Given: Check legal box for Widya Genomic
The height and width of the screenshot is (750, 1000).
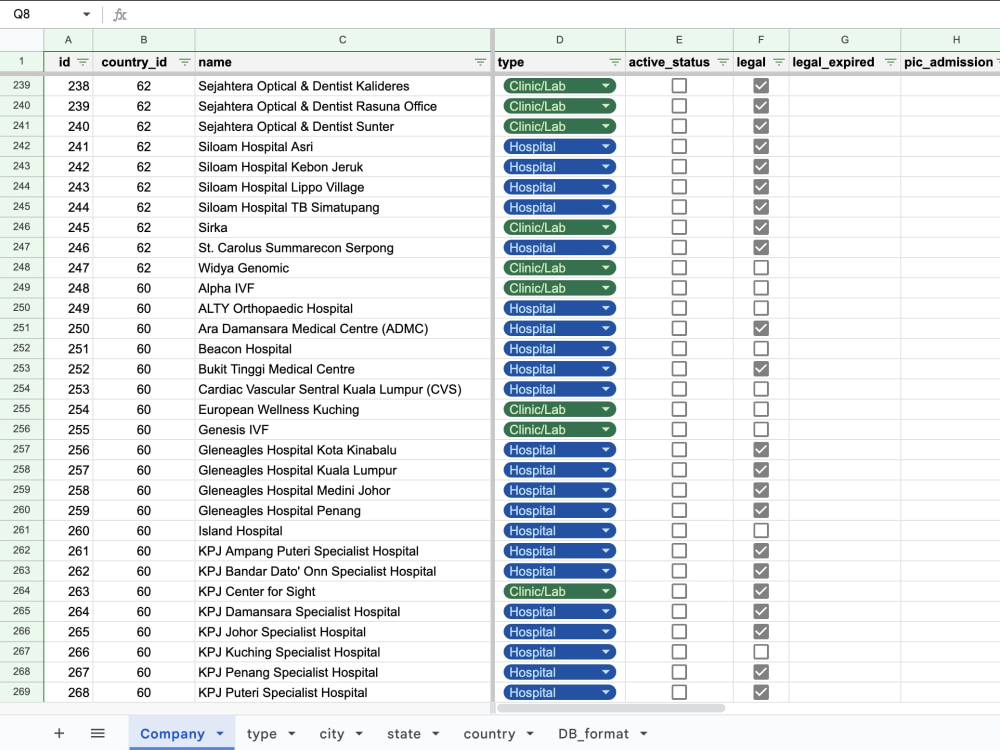Looking at the screenshot, I should 761,268.
